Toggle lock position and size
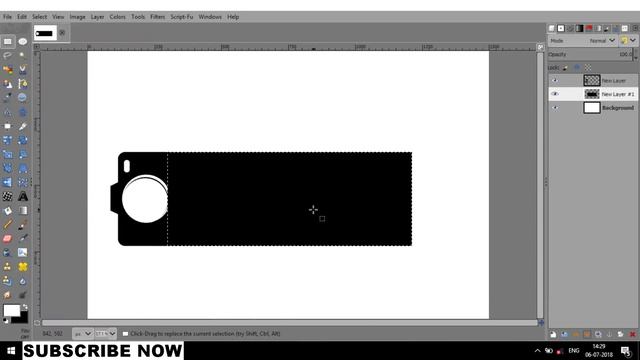 577,68
